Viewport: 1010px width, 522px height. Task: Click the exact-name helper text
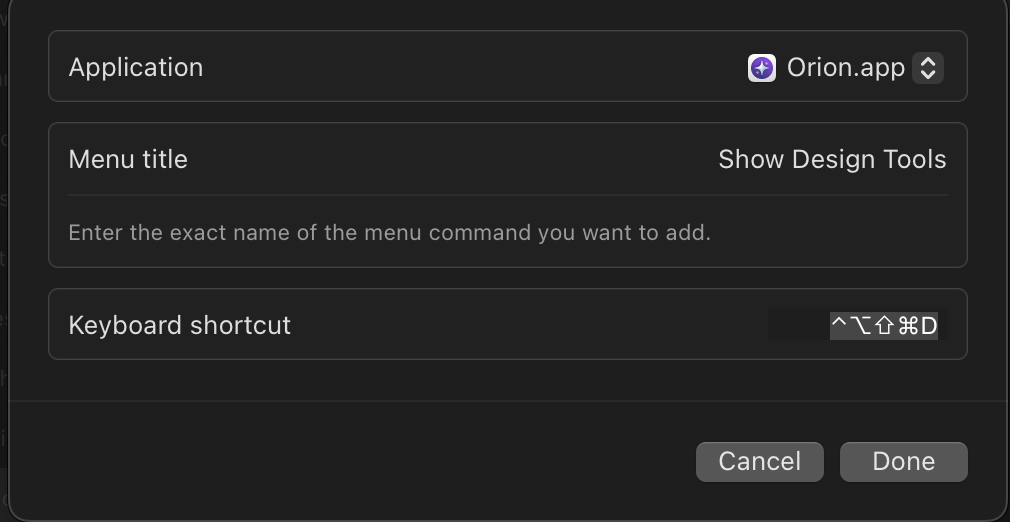[390, 233]
